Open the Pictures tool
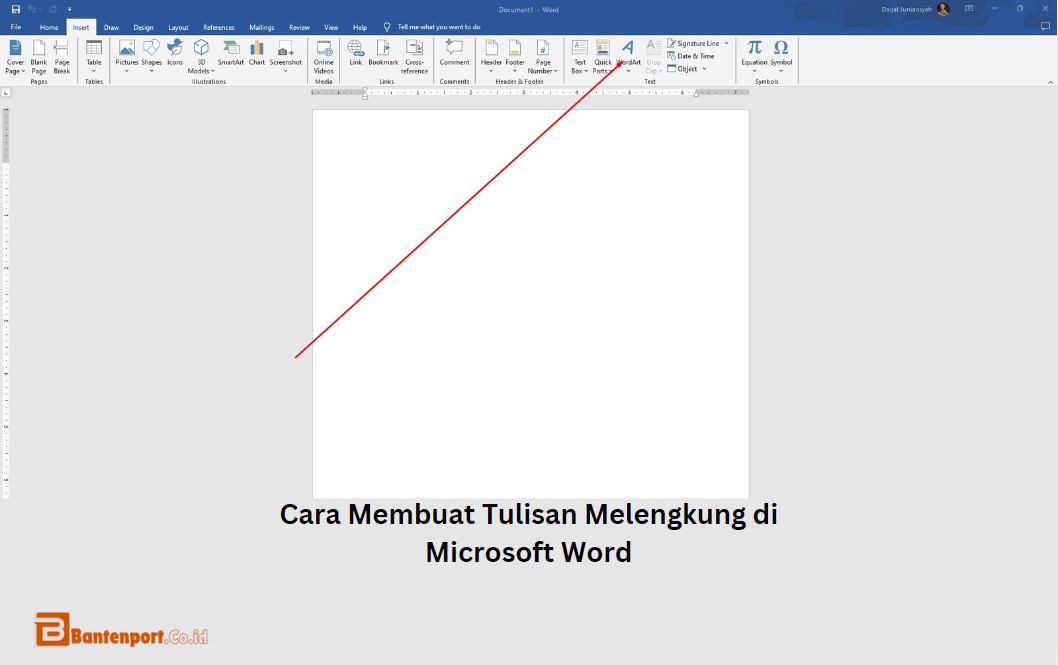Image resolution: width=1058 pixels, height=665 pixels. 126,55
